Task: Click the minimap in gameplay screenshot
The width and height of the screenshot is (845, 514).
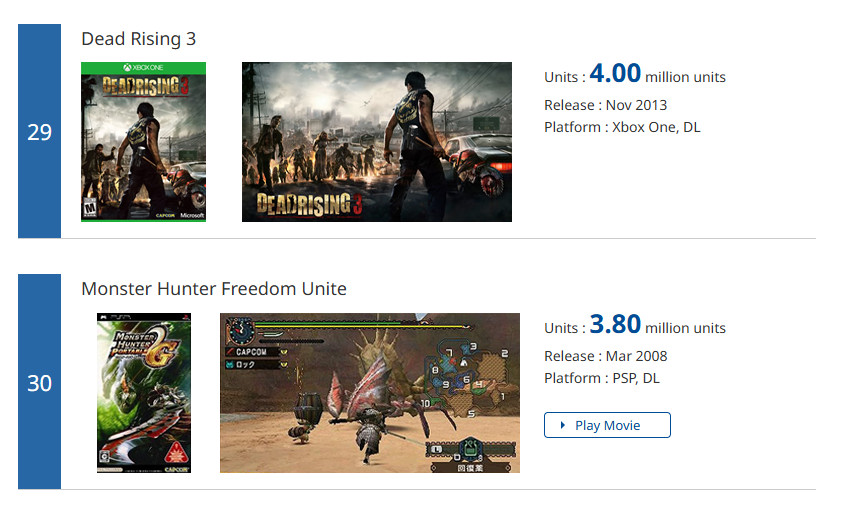Action: point(467,378)
